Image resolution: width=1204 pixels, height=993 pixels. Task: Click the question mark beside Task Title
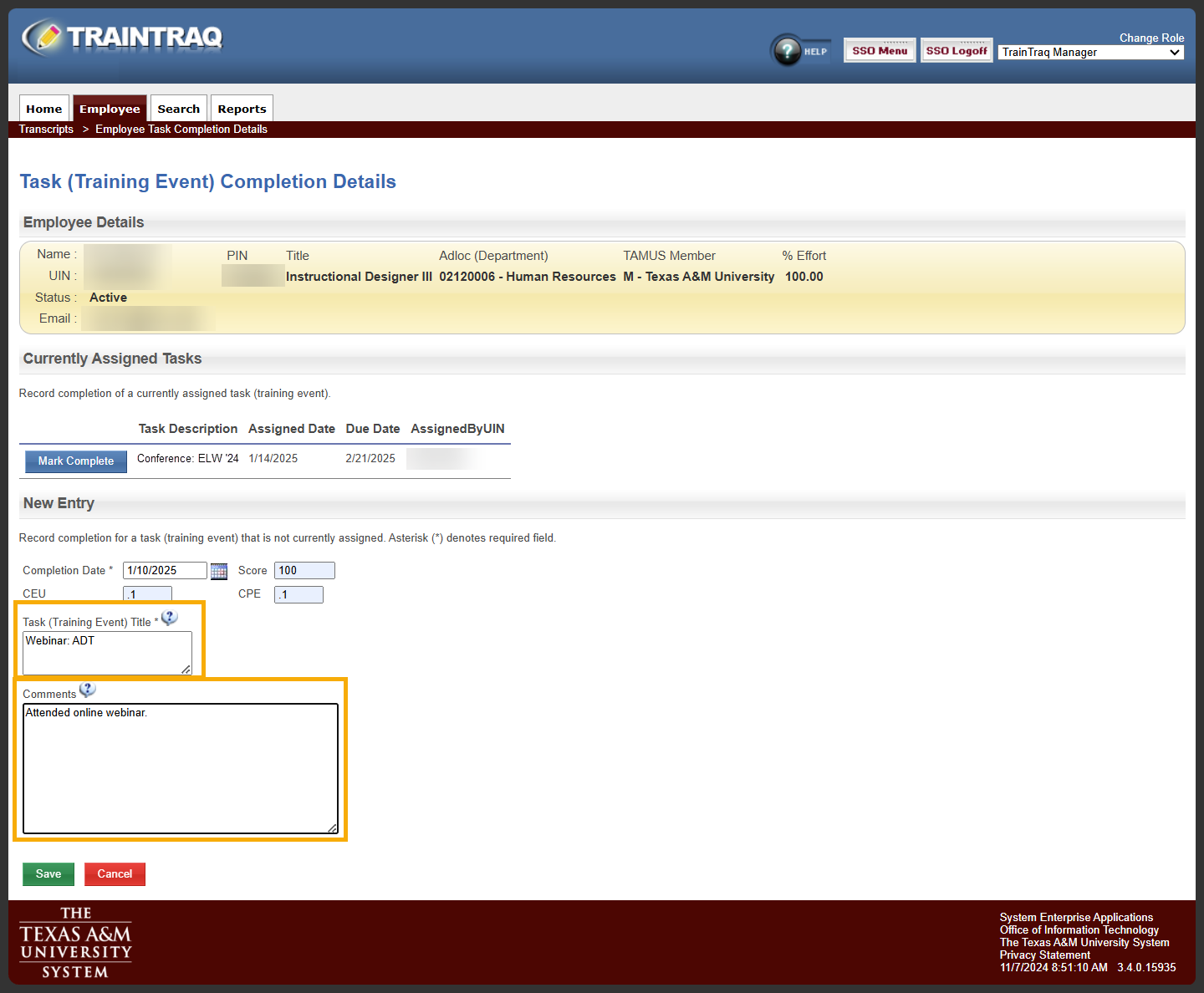tap(169, 617)
